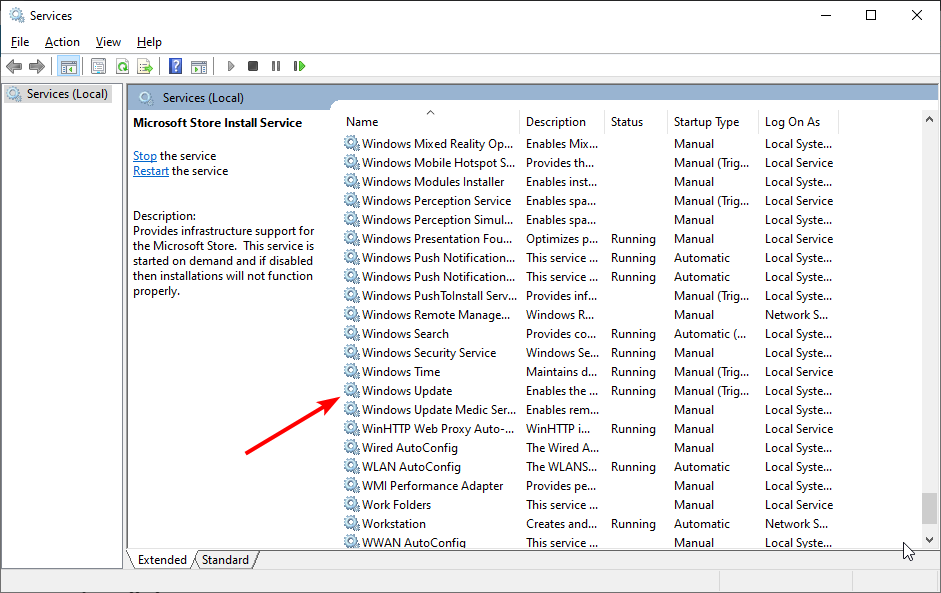Screen dimensions: 941x593
Task: Switch to the Standard tab
Action: 225,559
